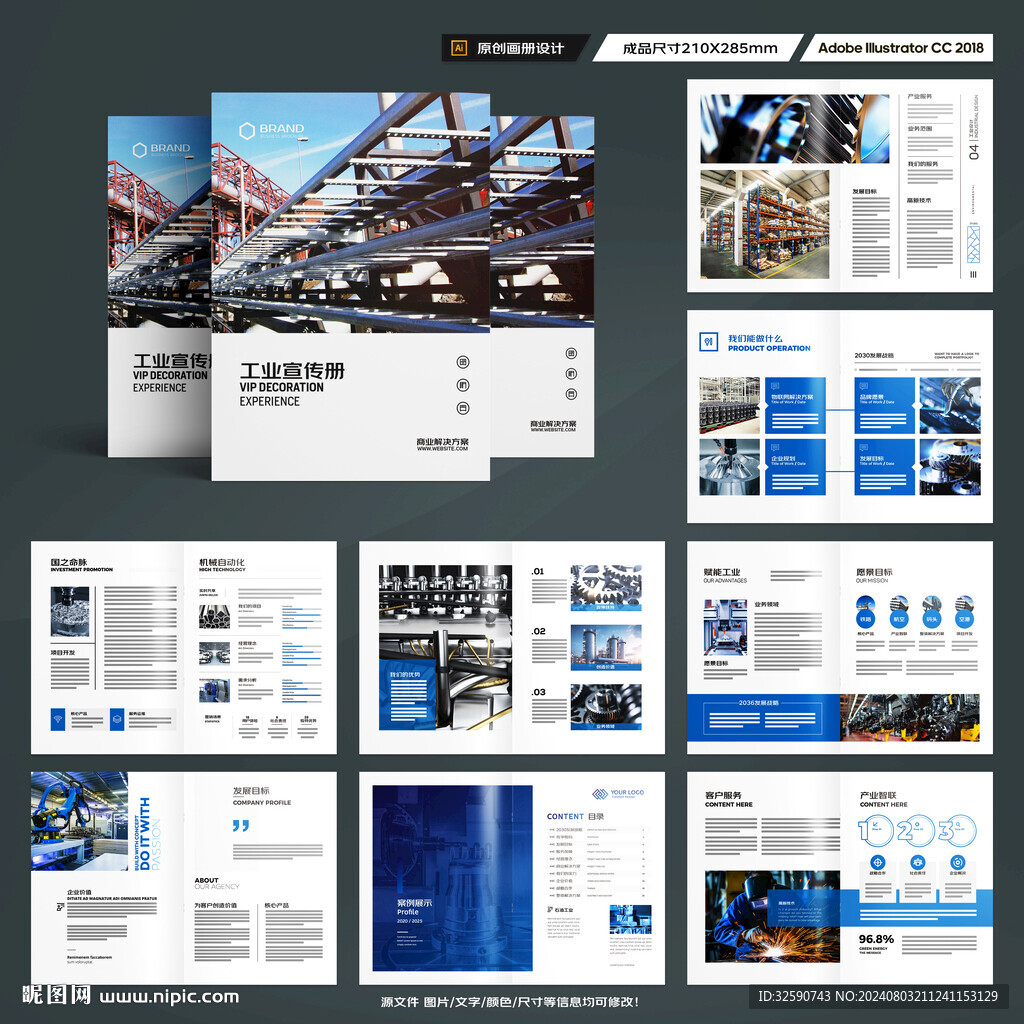Click the numbered circle 3 under 产业智联
This screenshot has width=1024, height=1024.
[958, 831]
